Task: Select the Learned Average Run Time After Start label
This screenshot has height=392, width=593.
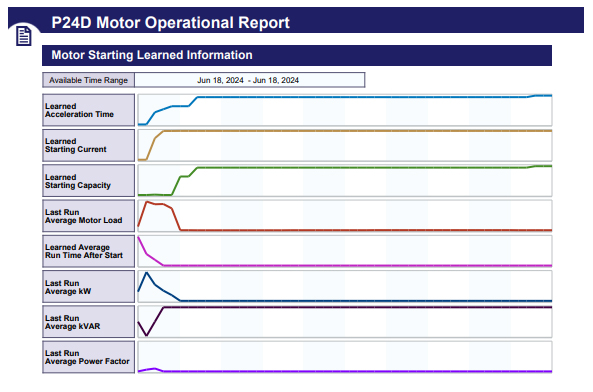Action: coord(88,251)
